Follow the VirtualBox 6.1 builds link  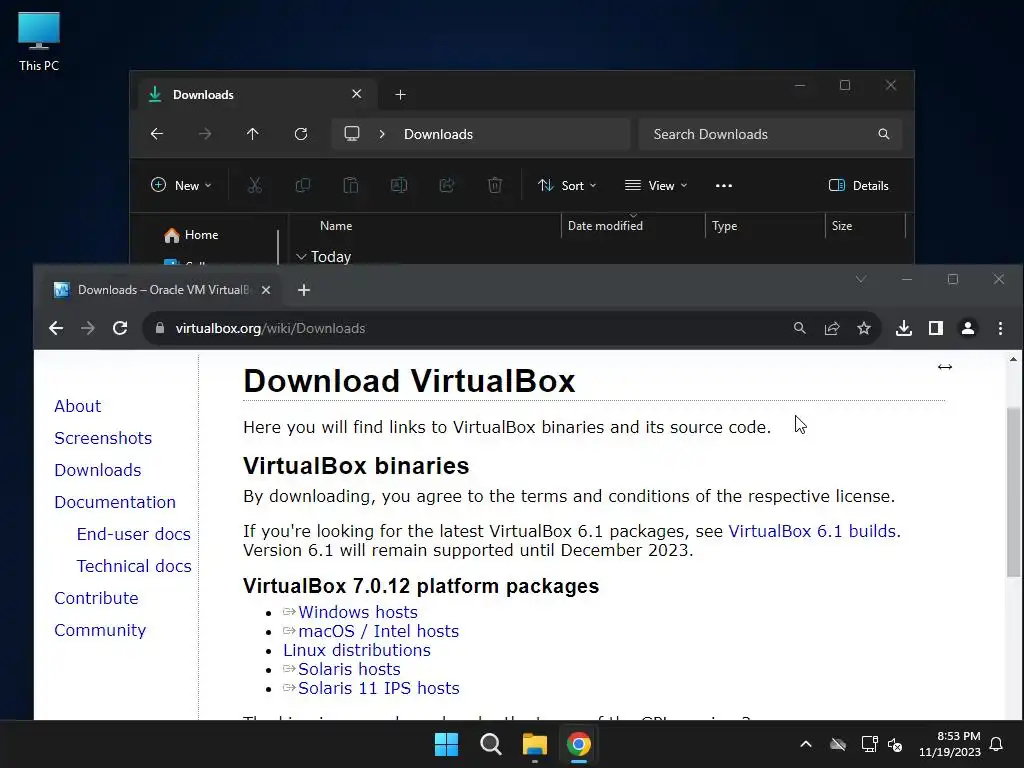coord(812,531)
